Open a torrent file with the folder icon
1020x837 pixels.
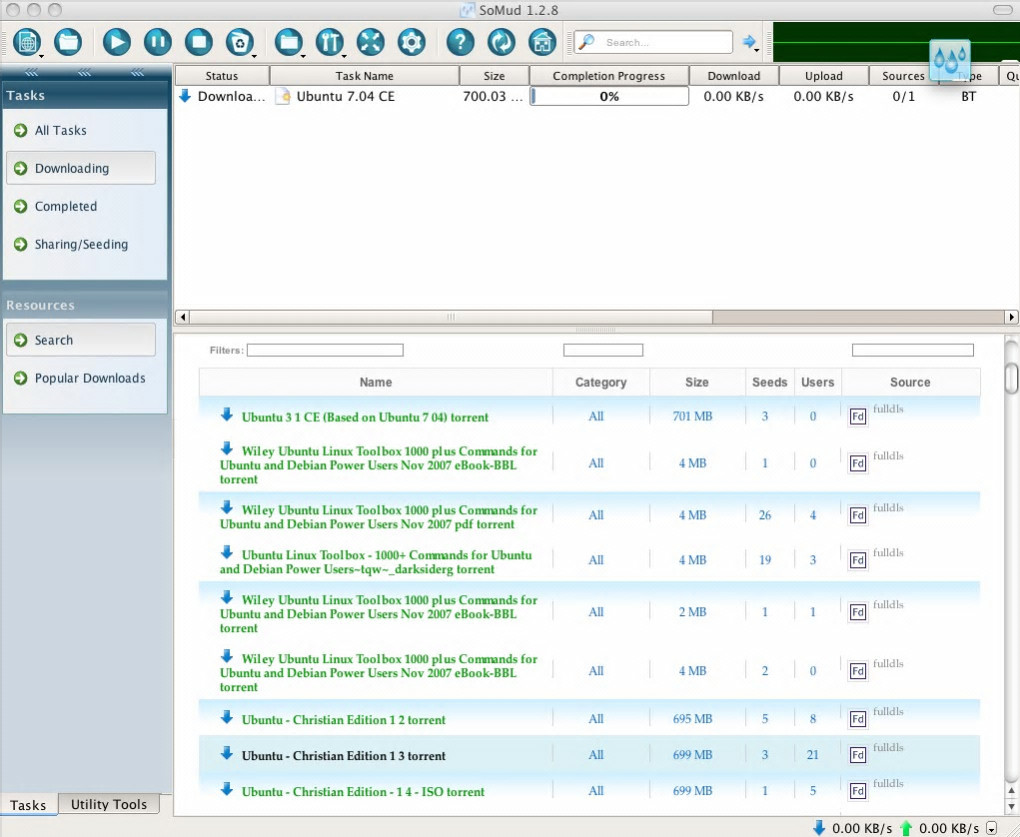(x=68, y=42)
